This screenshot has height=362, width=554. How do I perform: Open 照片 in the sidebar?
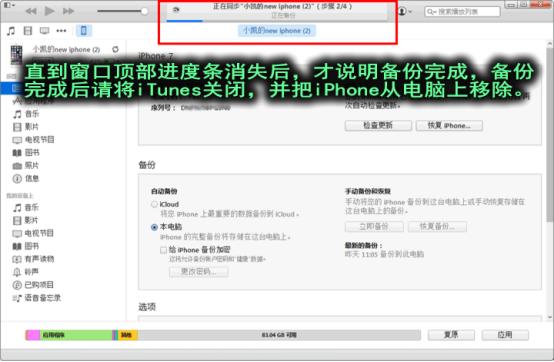point(26,165)
